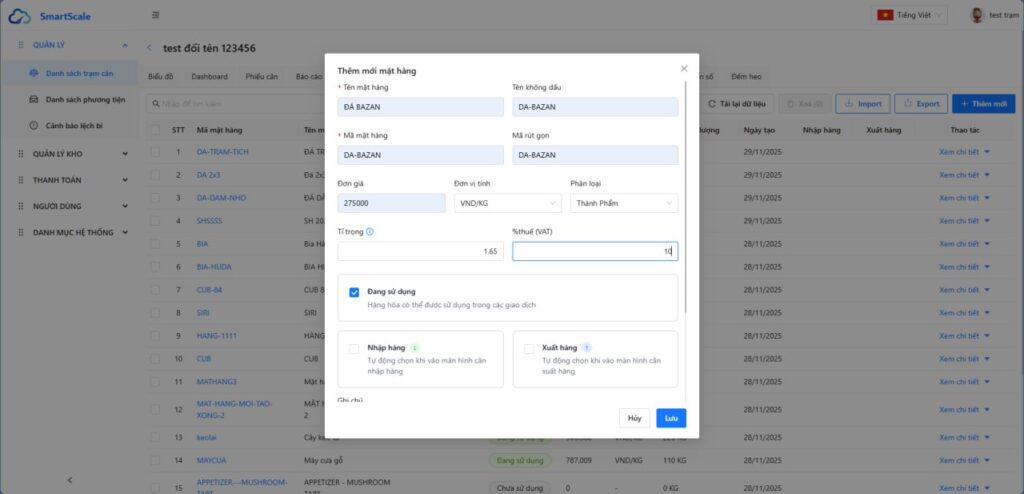This screenshot has width=1024, height=494.
Task: Uncheck the Đang sử dụng checkbox
Action: point(354,292)
